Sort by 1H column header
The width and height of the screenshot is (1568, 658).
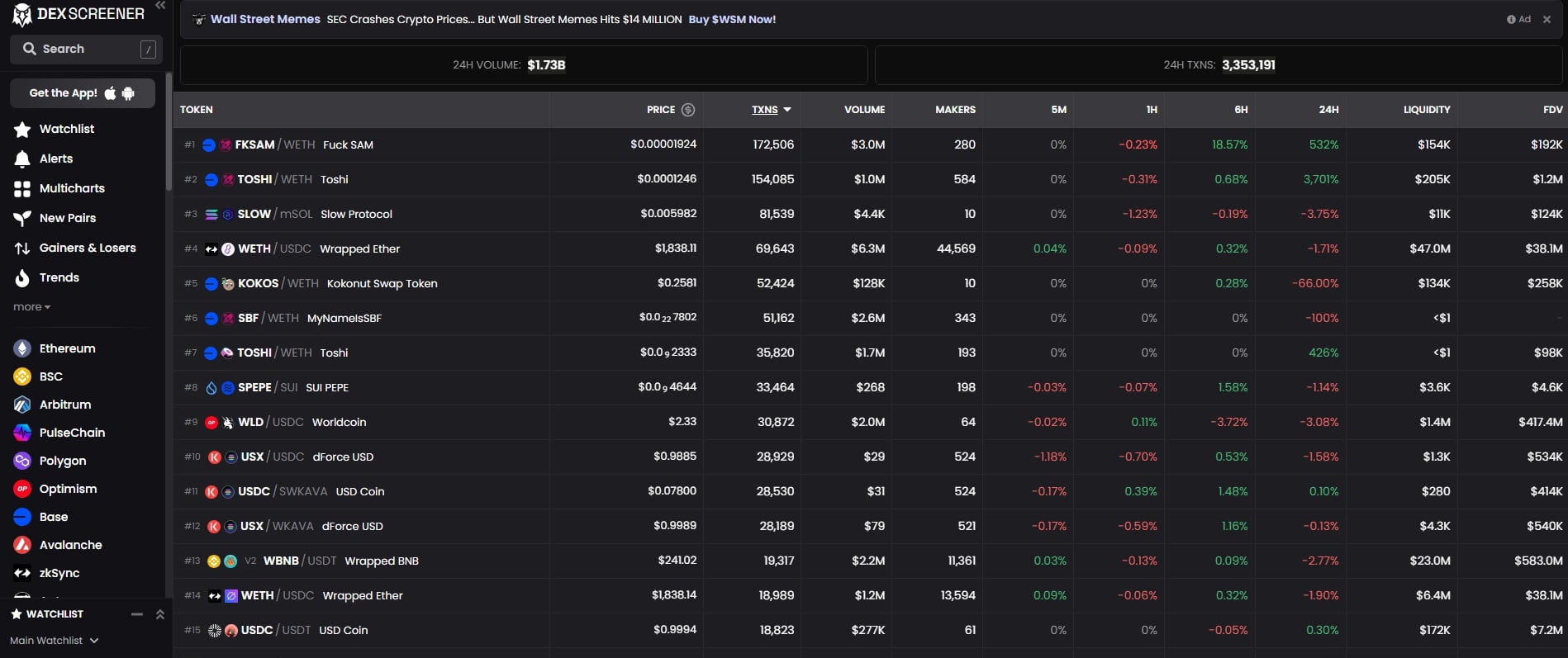pos(1152,110)
